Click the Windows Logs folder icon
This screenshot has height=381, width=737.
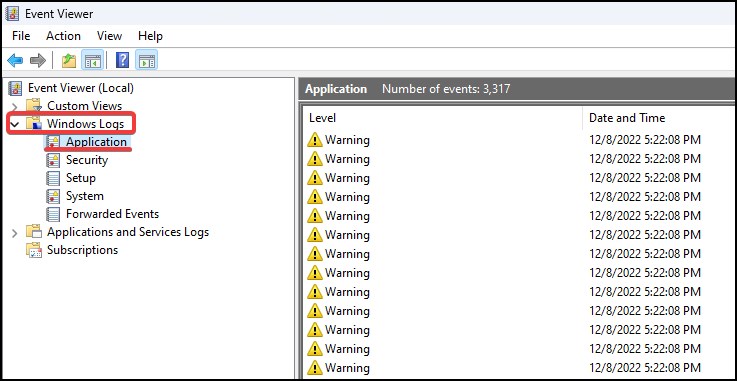coord(34,124)
